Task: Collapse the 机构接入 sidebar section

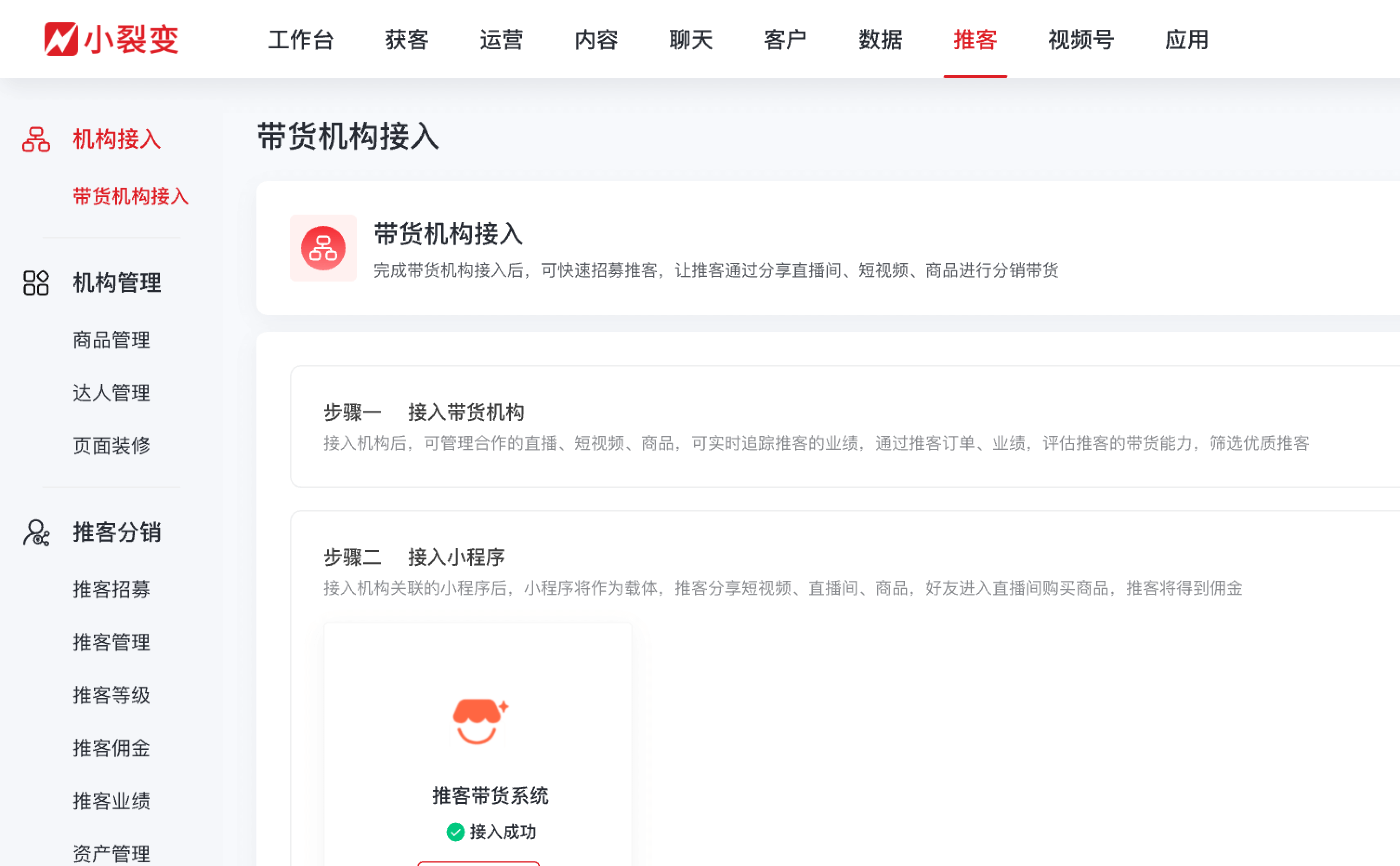Action: click(116, 140)
